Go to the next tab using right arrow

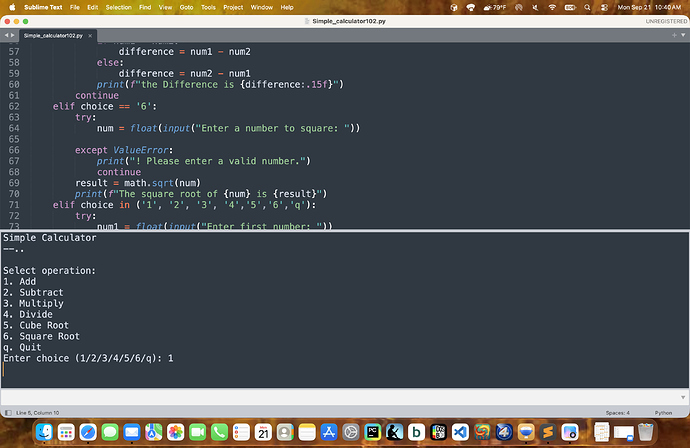[x=12, y=35]
